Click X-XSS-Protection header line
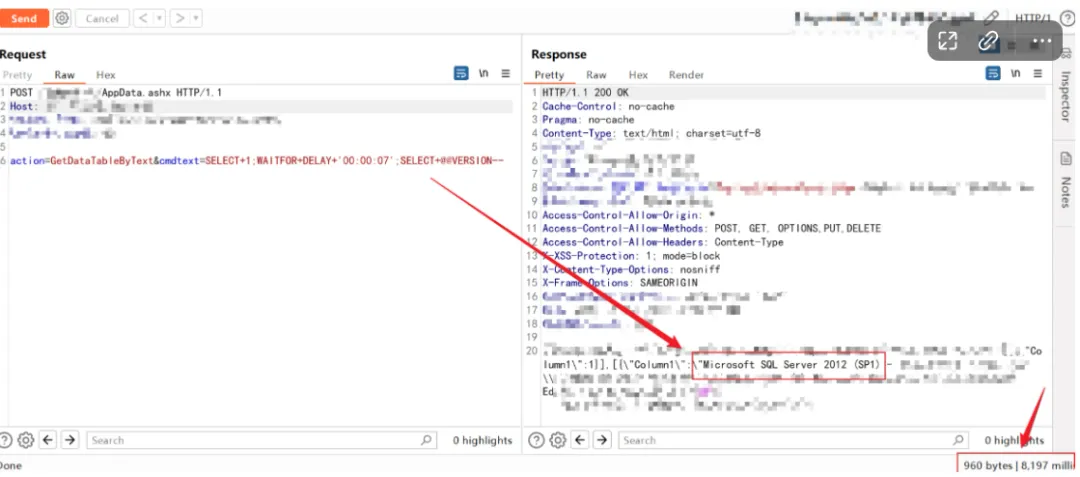The height and width of the screenshot is (477, 1080). tap(631, 255)
